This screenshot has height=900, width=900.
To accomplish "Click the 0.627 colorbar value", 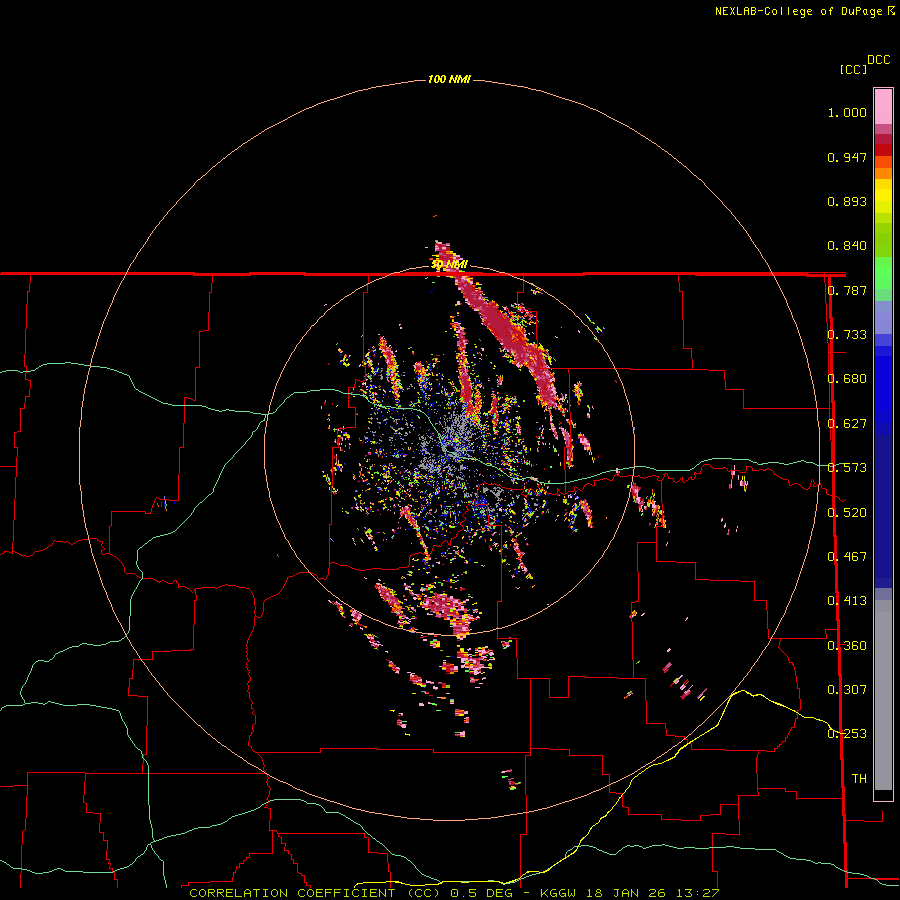I will [847, 424].
